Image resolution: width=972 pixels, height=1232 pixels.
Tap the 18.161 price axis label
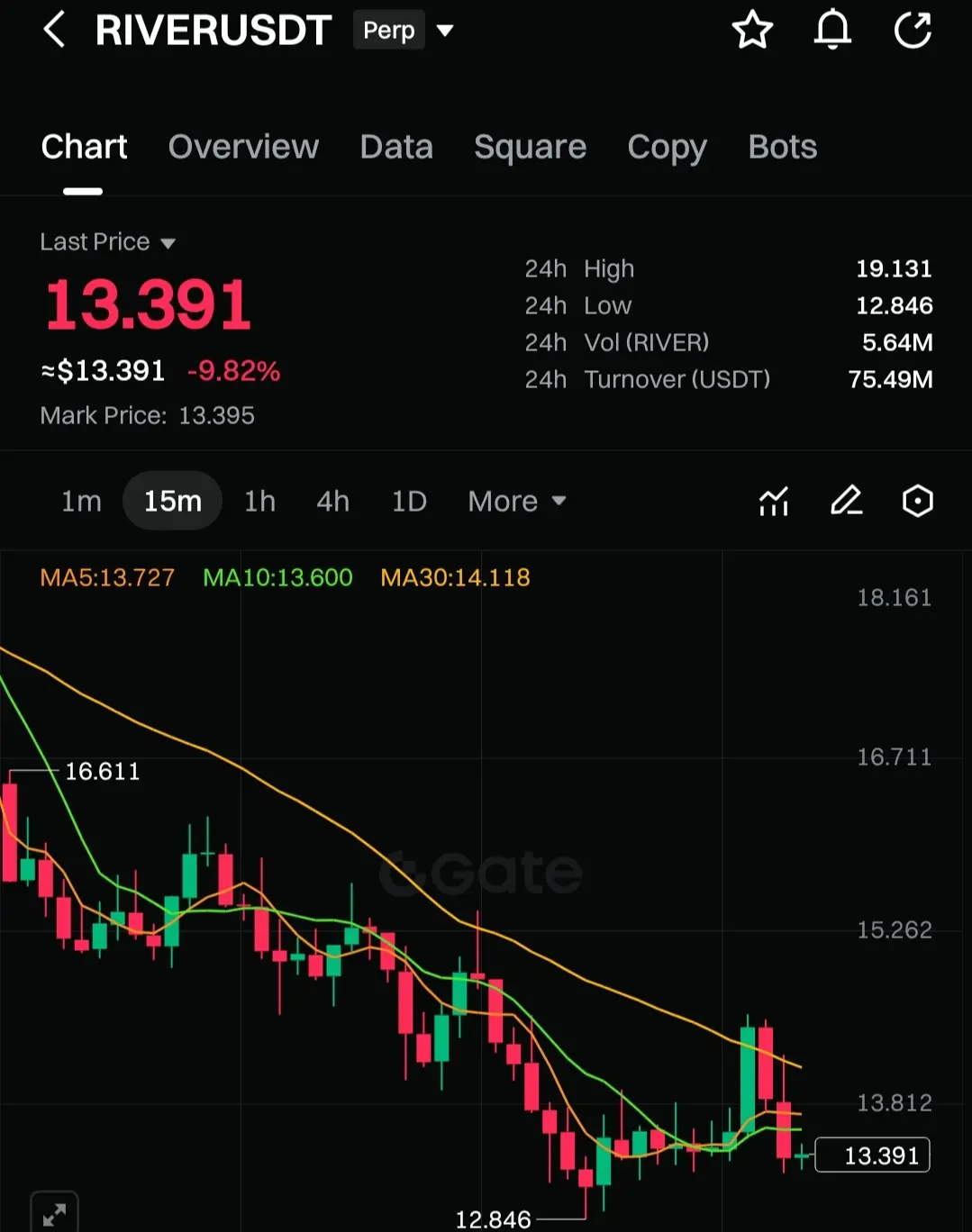click(894, 598)
